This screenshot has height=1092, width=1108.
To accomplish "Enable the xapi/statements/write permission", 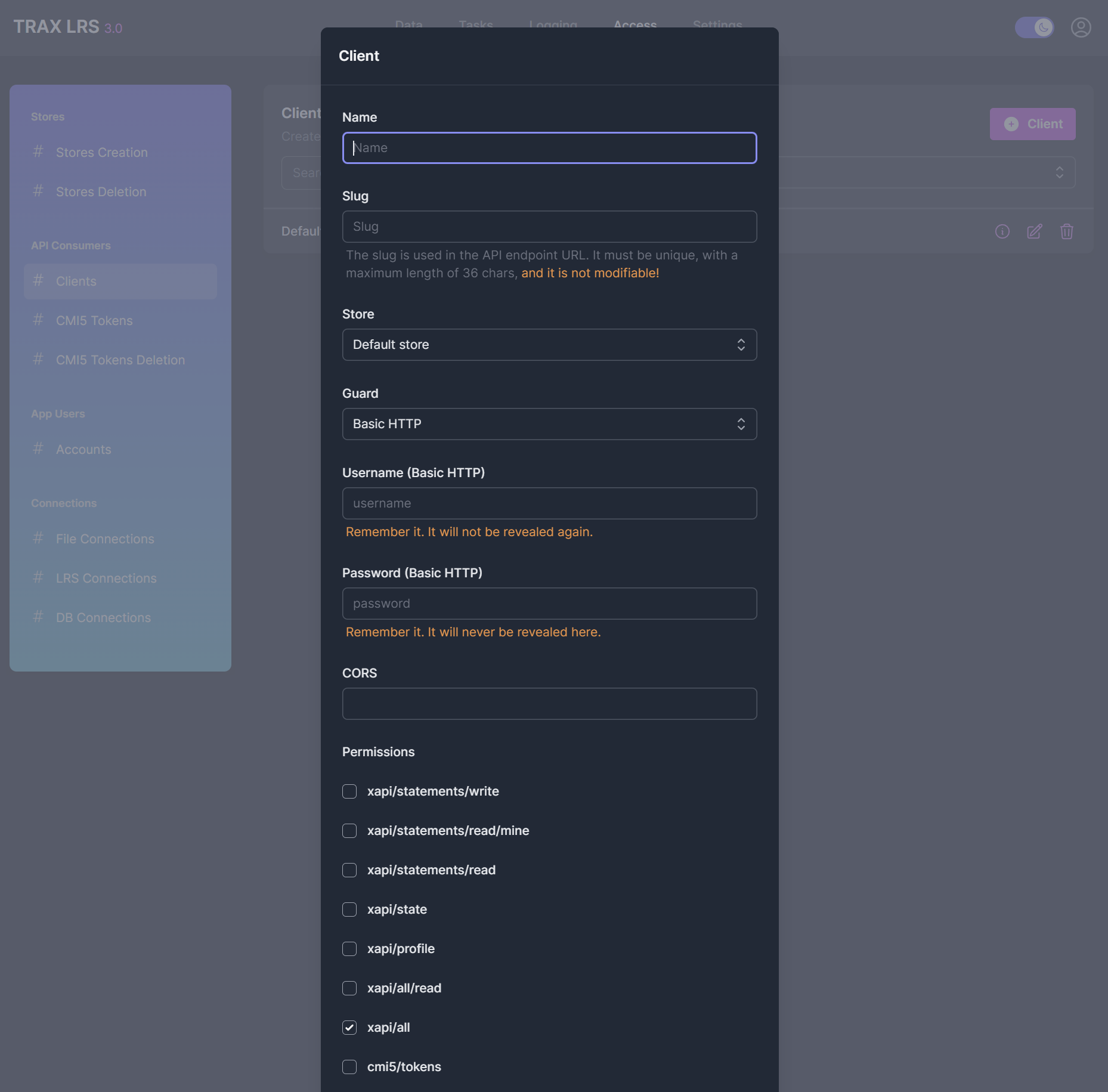I will [x=349, y=791].
